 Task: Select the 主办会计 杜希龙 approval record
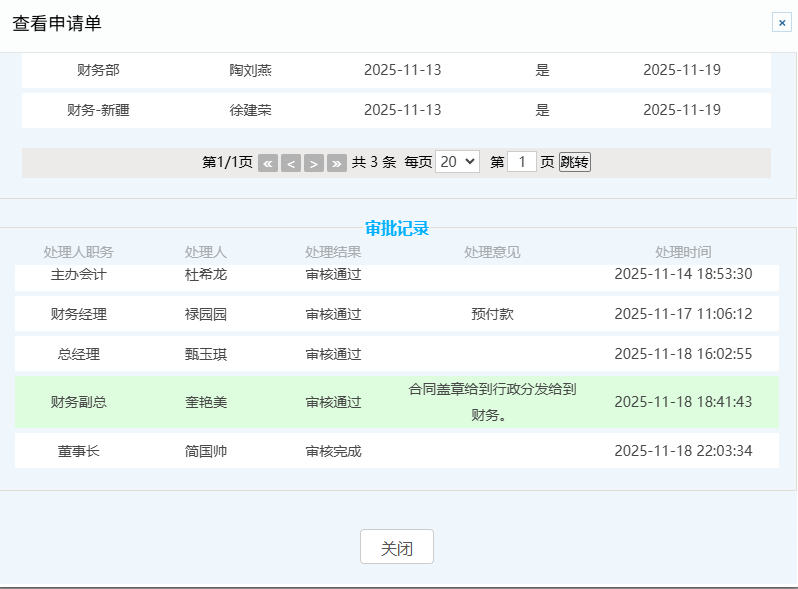[396, 274]
